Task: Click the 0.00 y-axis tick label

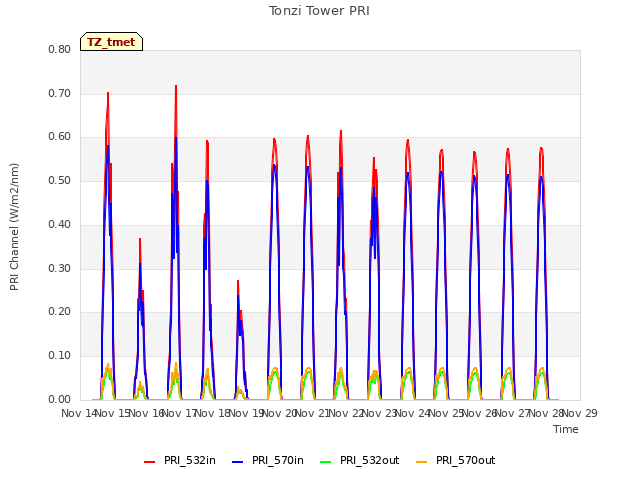Action: point(60,399)
